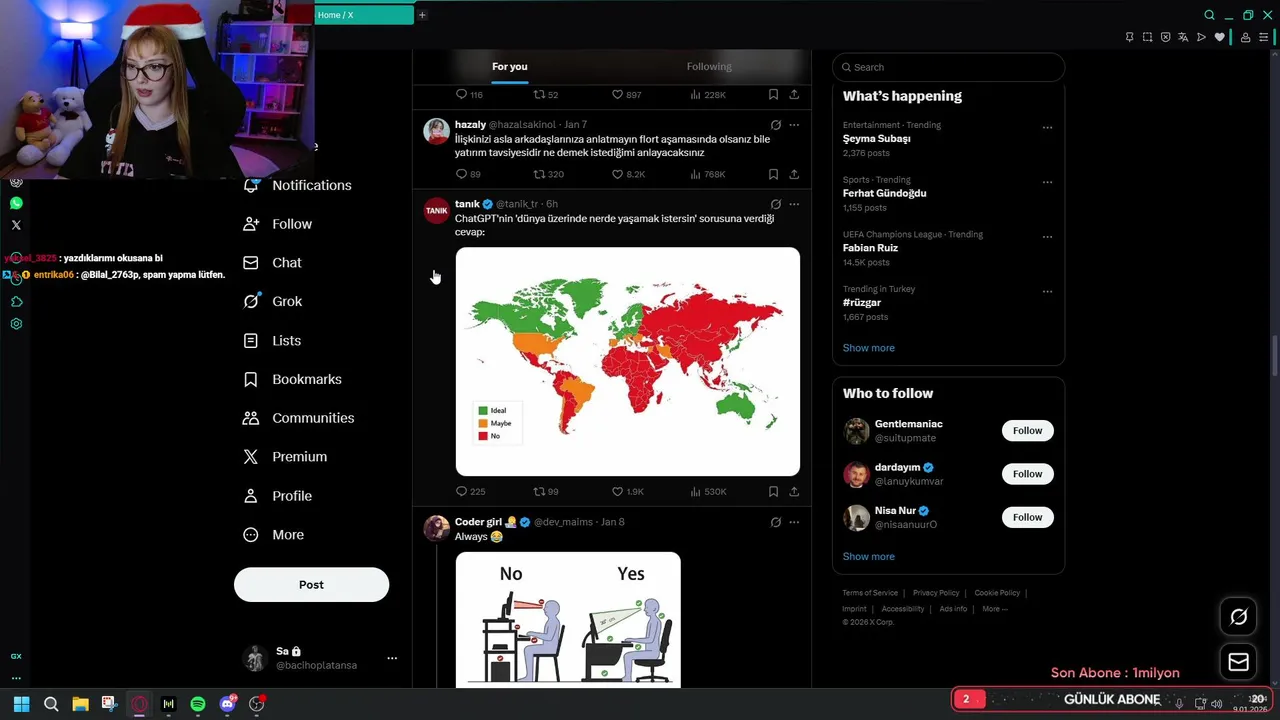This screenshot has height=720, width=1280.
Task: Open Spotify from the taskbar
Action: coord(198,704)
